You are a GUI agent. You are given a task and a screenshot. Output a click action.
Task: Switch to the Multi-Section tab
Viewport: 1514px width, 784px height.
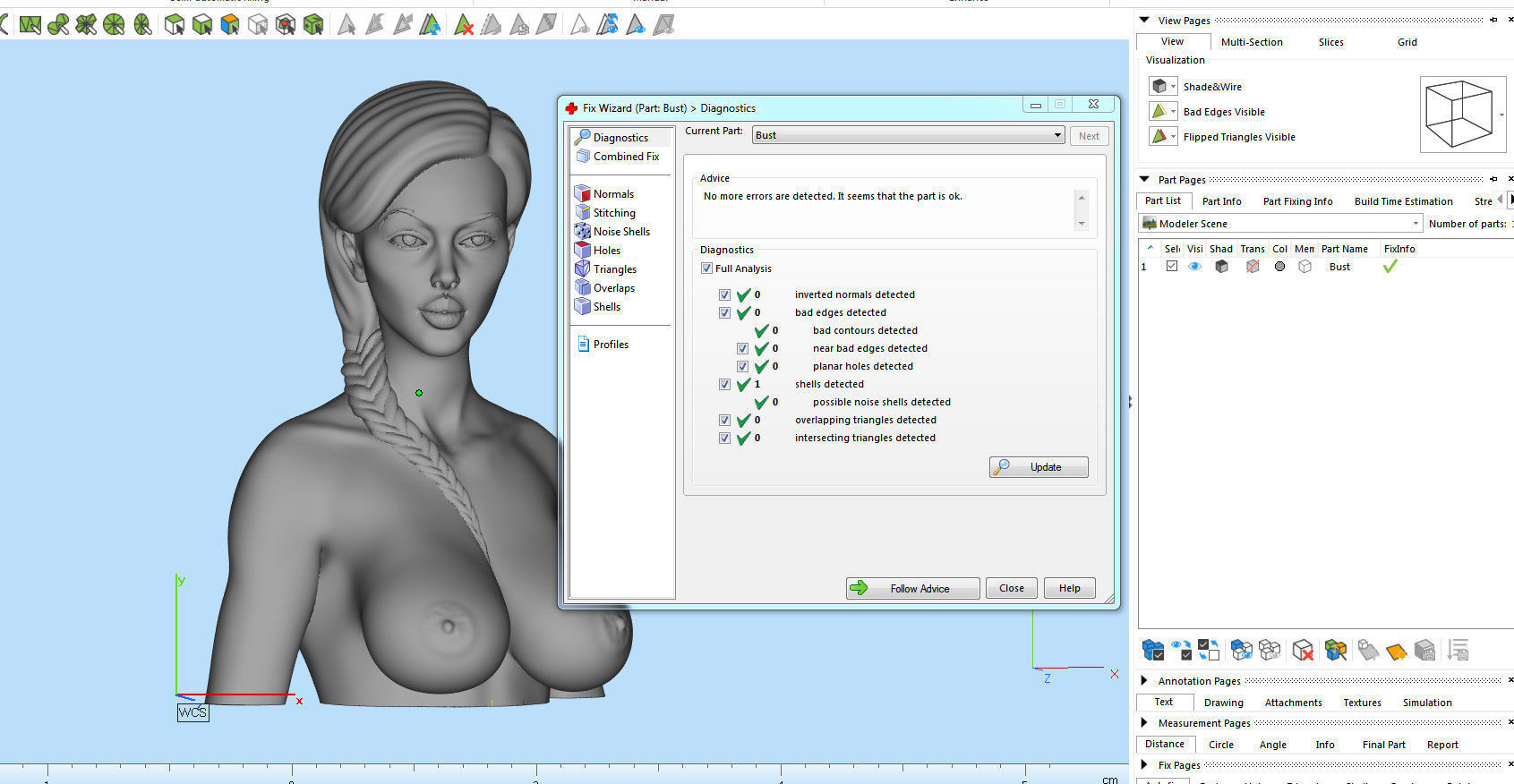1252,42
